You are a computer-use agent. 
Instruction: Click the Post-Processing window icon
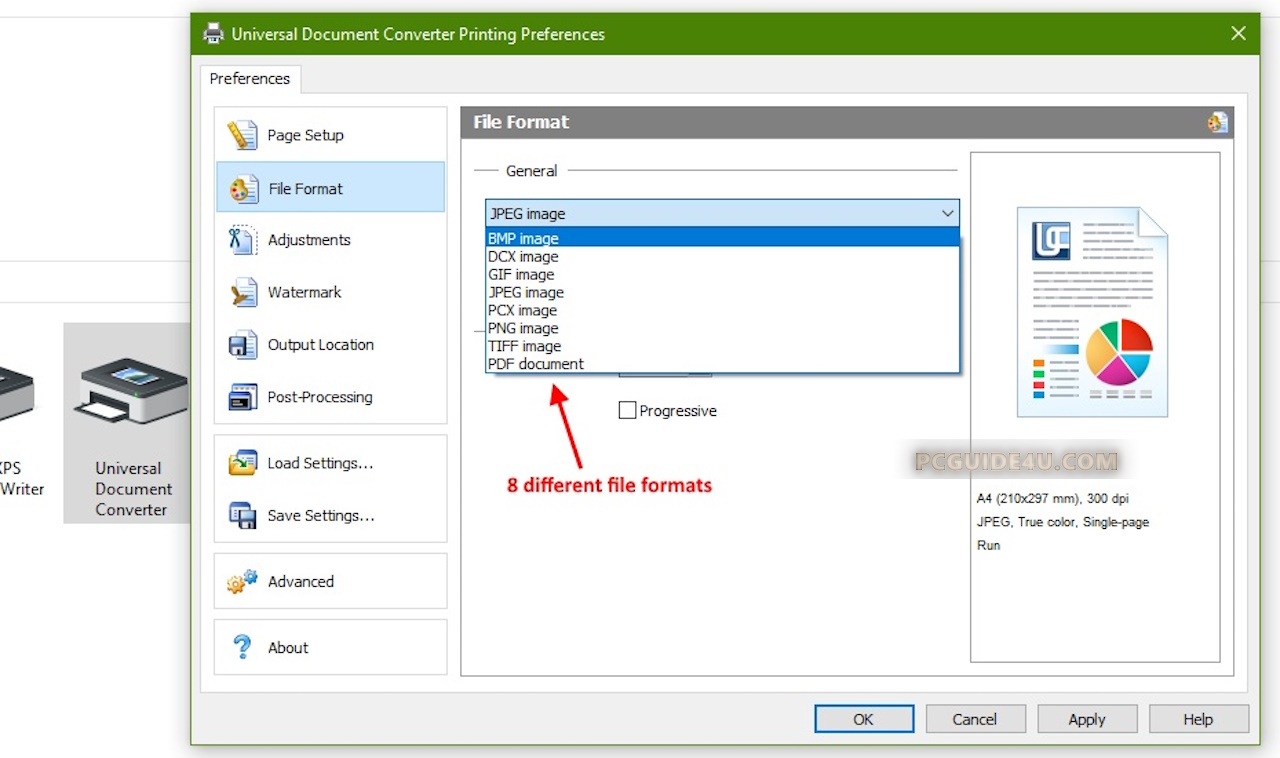[x=243, y=397]
